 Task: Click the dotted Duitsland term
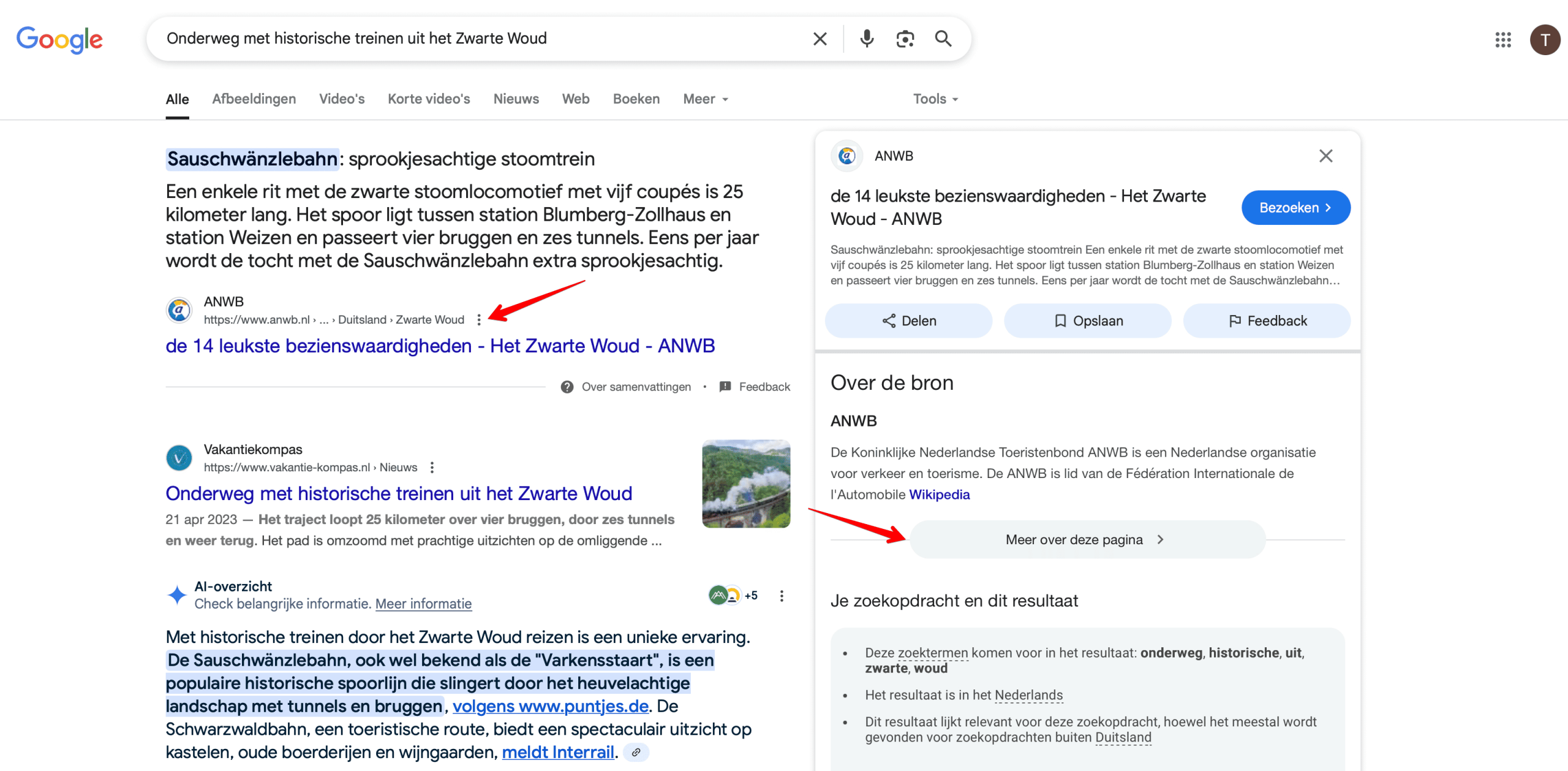pyautogui.click(x=1123, y=737)
